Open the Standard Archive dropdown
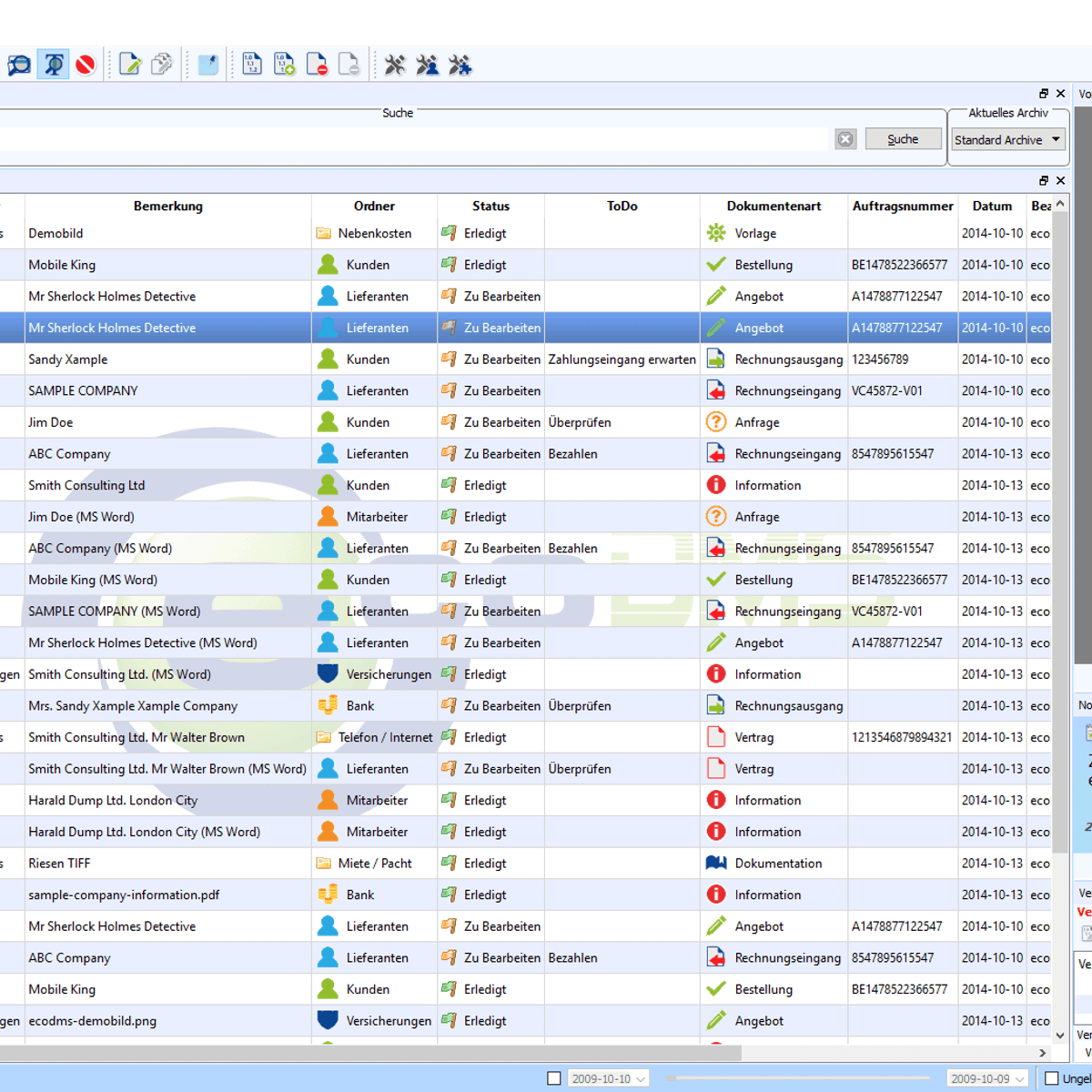The image size is (1092, 1092). [x=1007, y=140]
